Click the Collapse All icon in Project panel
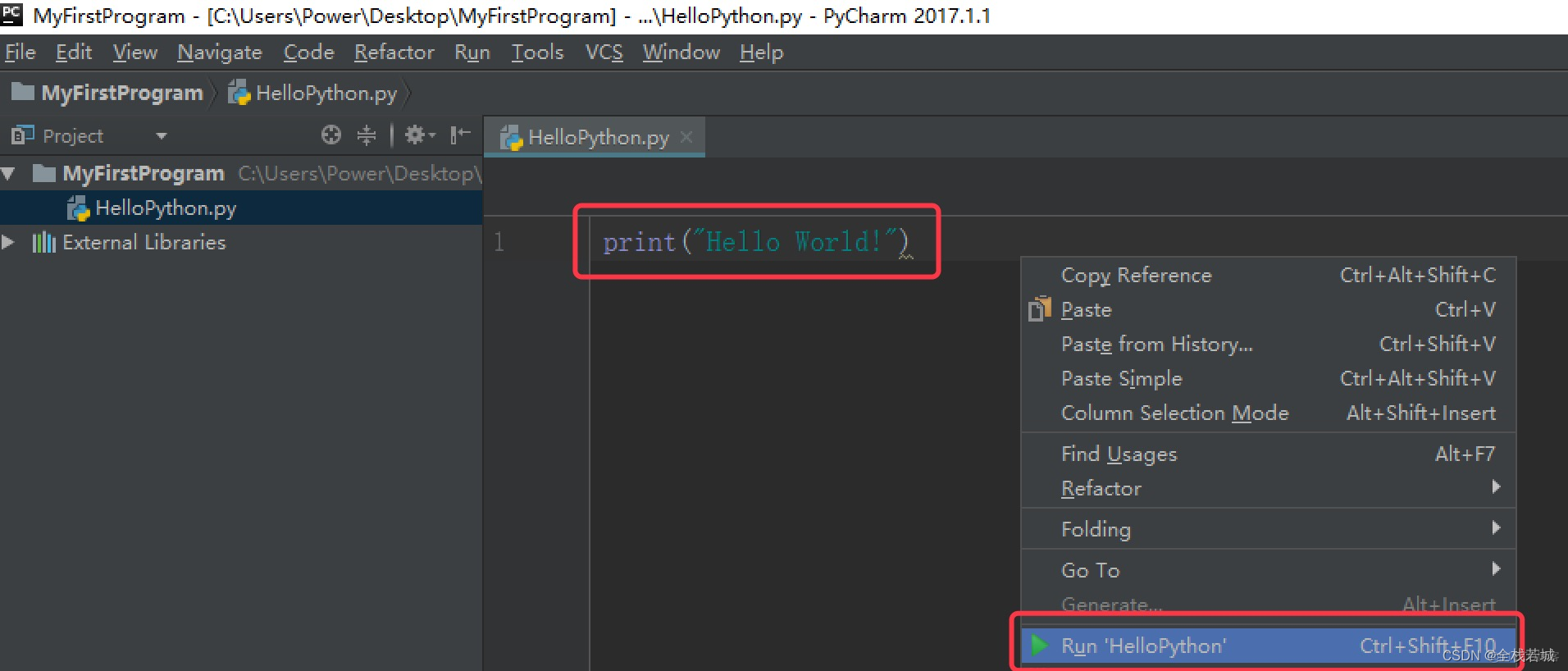This screenshot has height=671, width=1568. coord(367,135)
